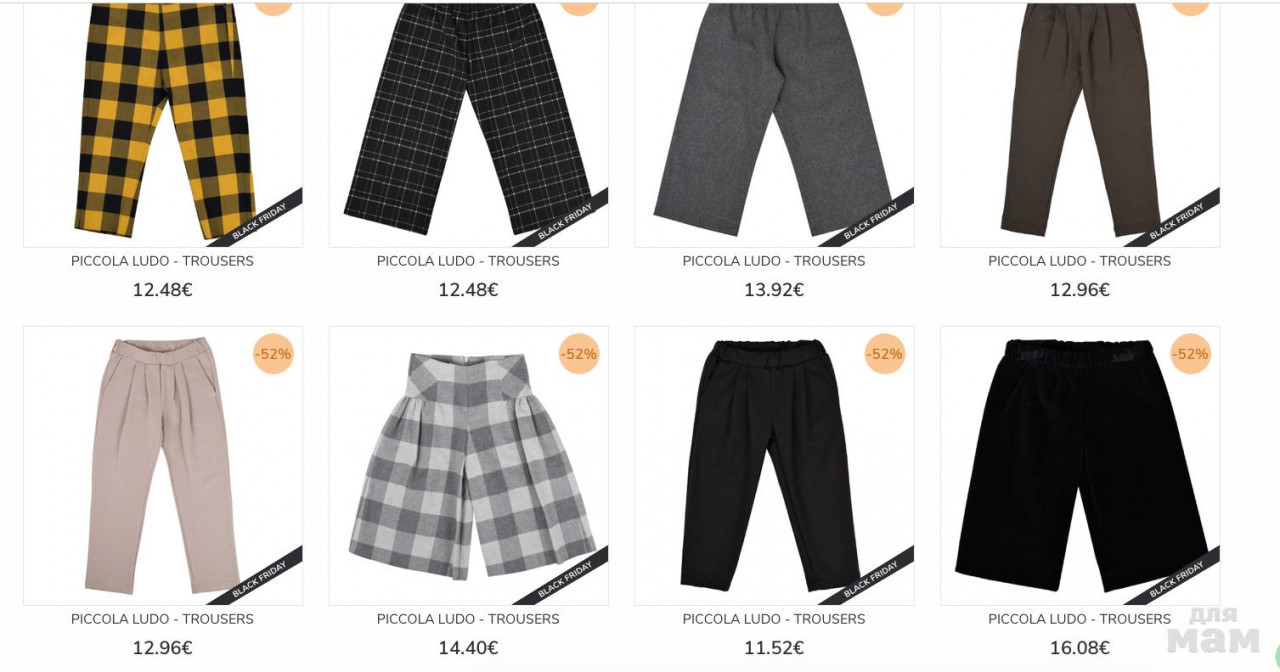Open the beige pleated trousers image
The height and width of the screenshot is (672, 1280).
163,466
